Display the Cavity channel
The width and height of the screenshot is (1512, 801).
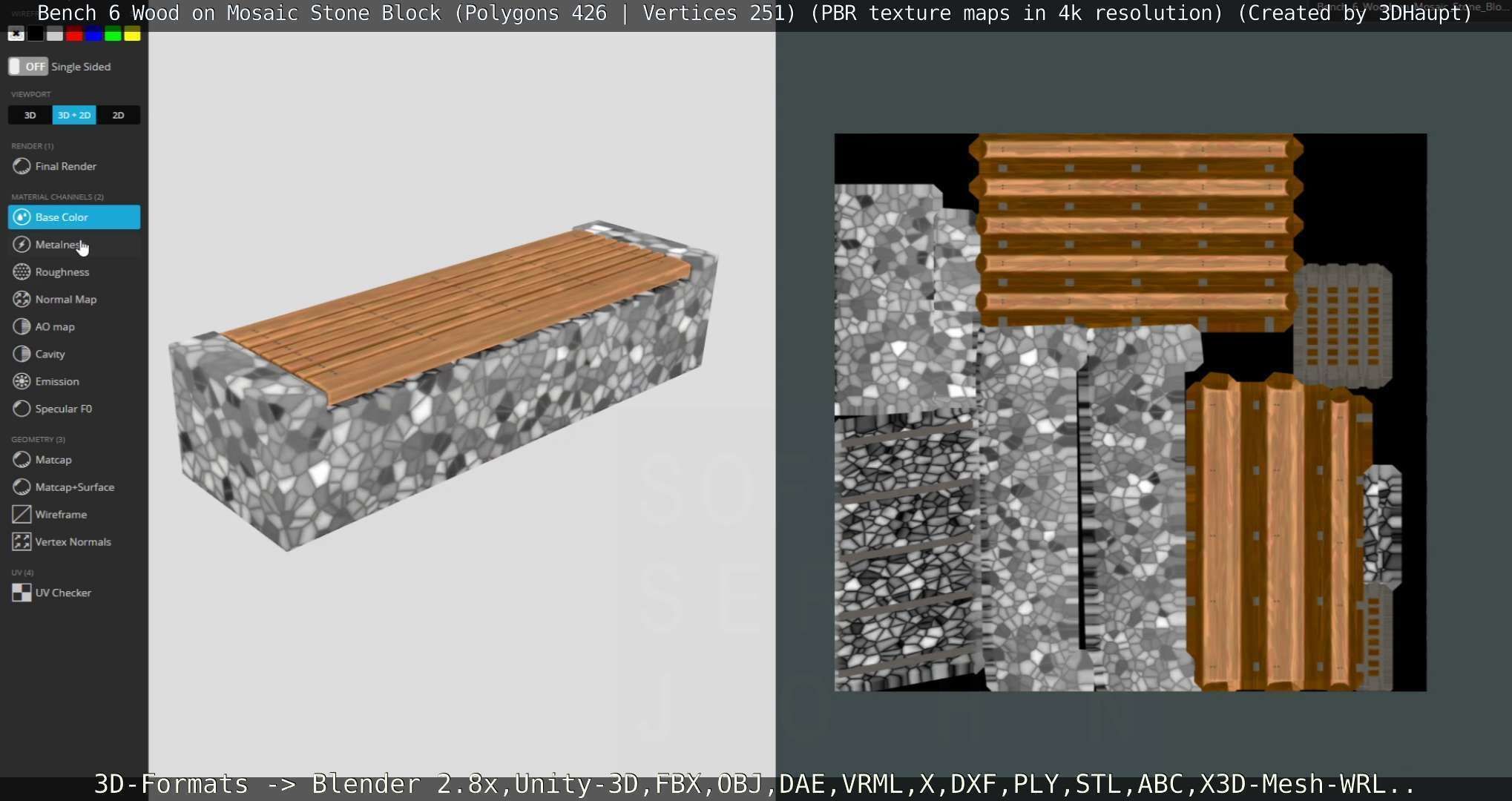point(73,355)
